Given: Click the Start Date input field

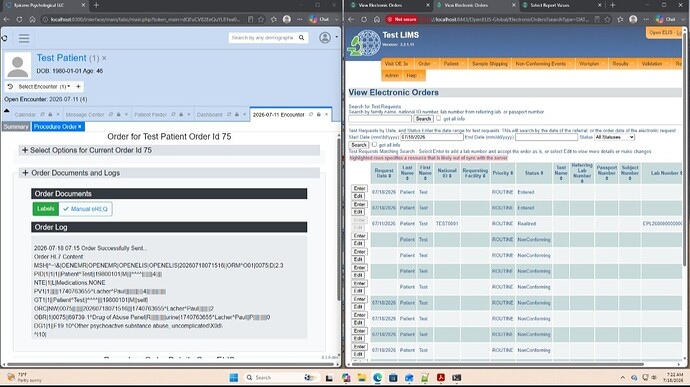Looking at the screenshot, I should pos(432,137).
